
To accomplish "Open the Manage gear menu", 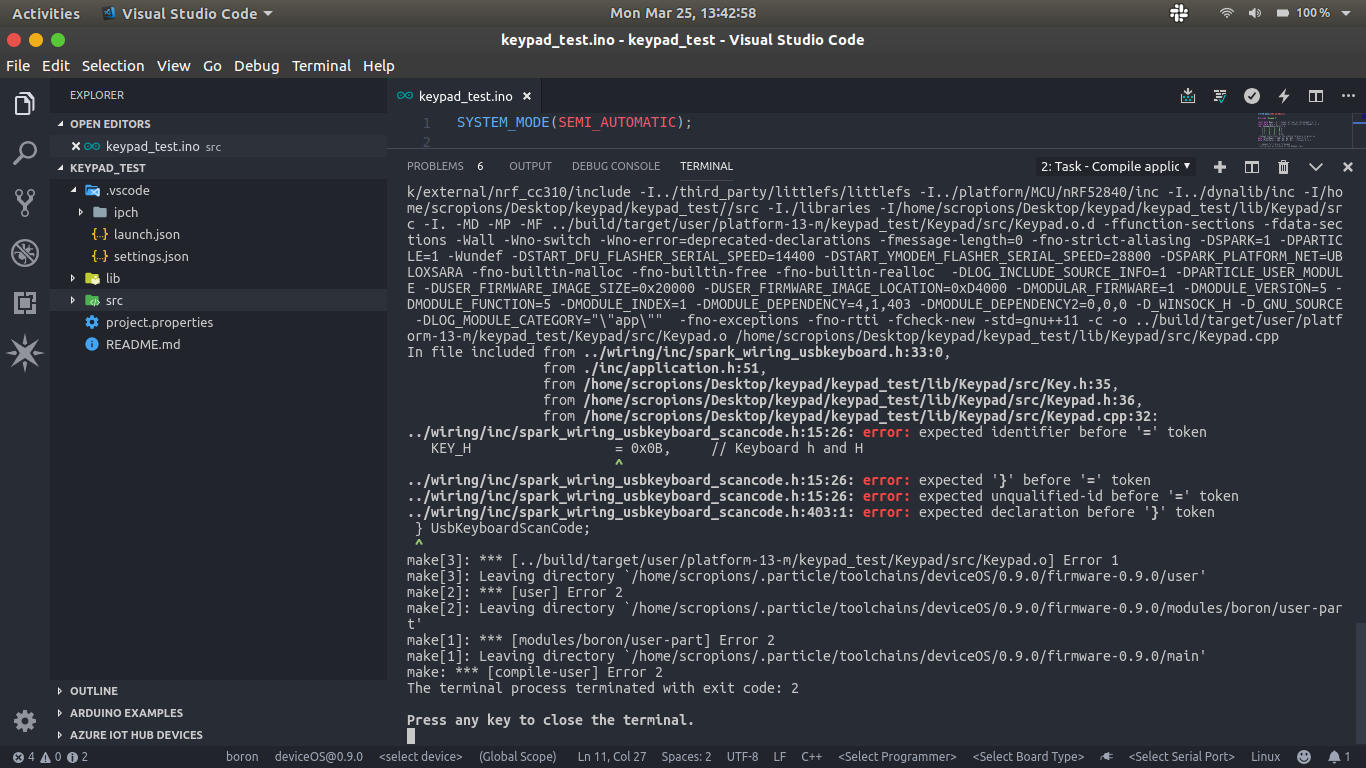I will click(x=25, y=721).
